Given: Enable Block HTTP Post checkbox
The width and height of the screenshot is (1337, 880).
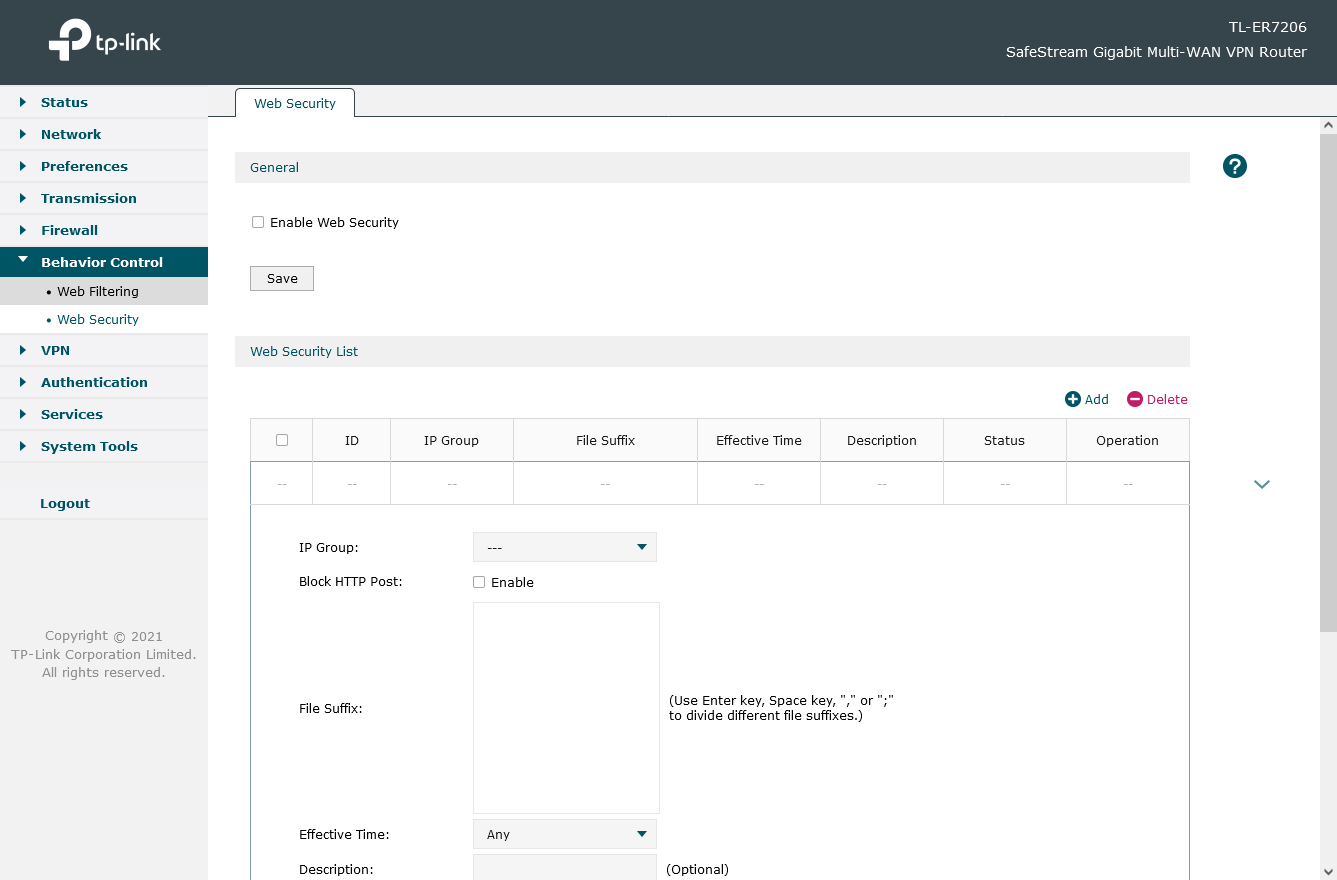Looking at the screenshot, I should click(x=479, y=582).
